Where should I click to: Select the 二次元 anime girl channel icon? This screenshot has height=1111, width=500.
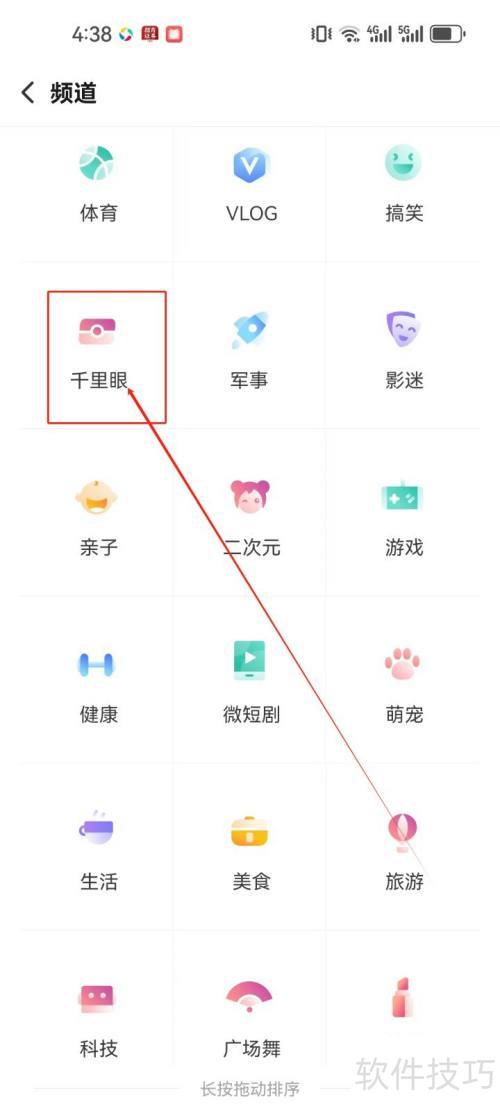pos(250,496)
